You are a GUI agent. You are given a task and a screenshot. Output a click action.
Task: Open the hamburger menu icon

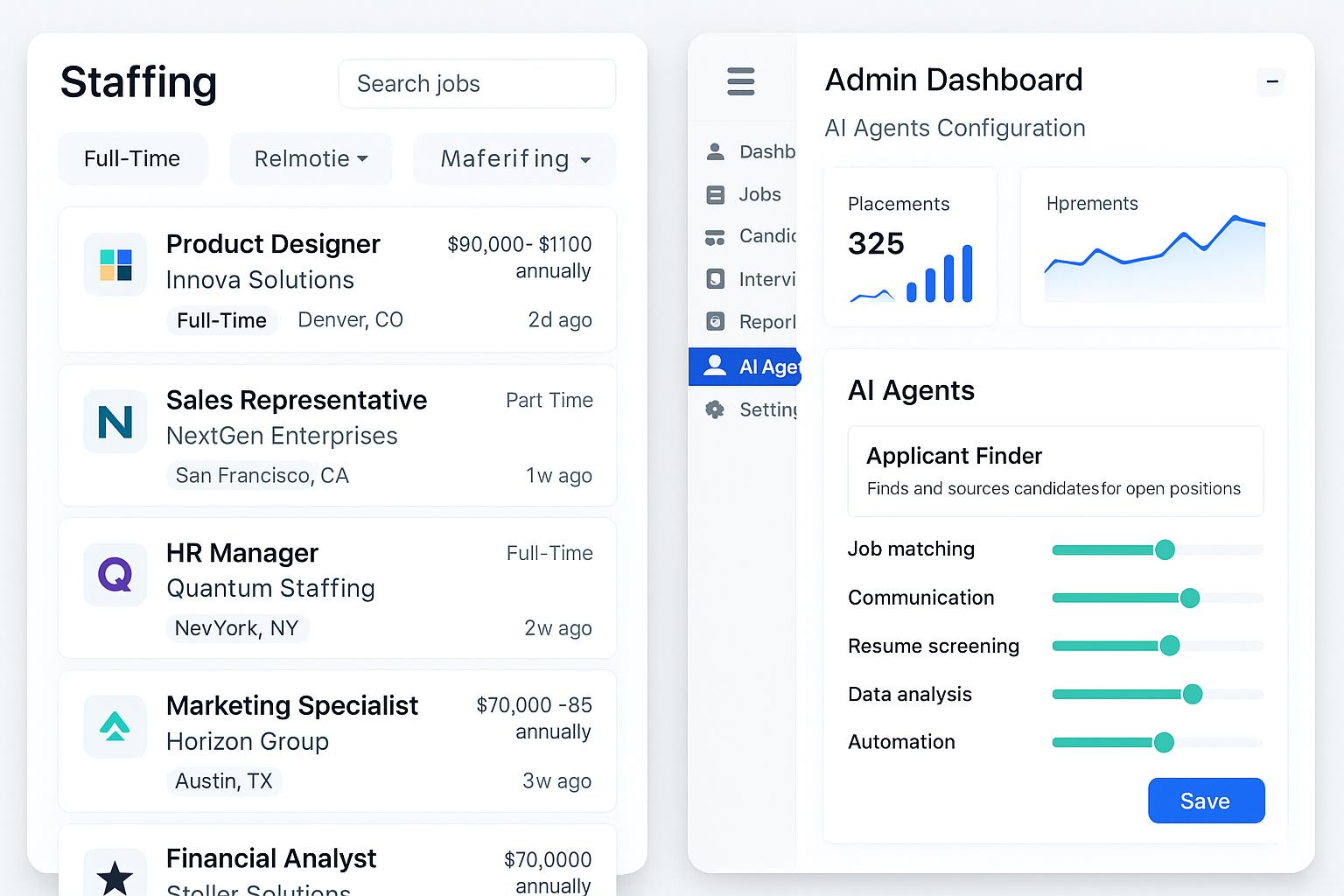coord(740,81)
